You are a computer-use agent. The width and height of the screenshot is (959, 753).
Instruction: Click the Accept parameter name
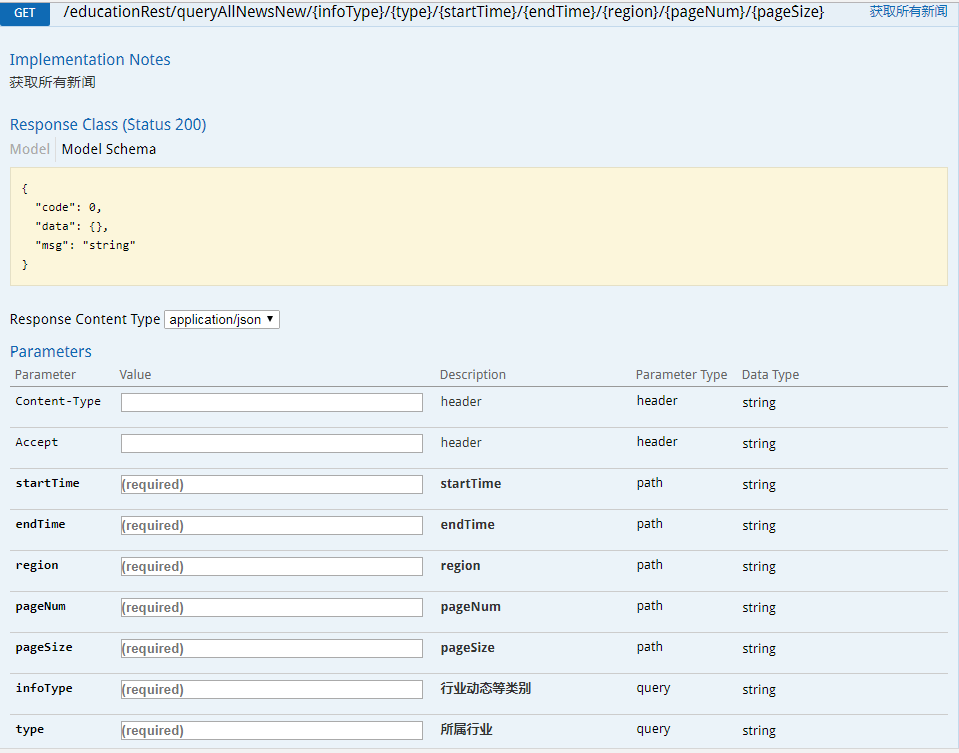pyautogui.click(x=37, y=442)
